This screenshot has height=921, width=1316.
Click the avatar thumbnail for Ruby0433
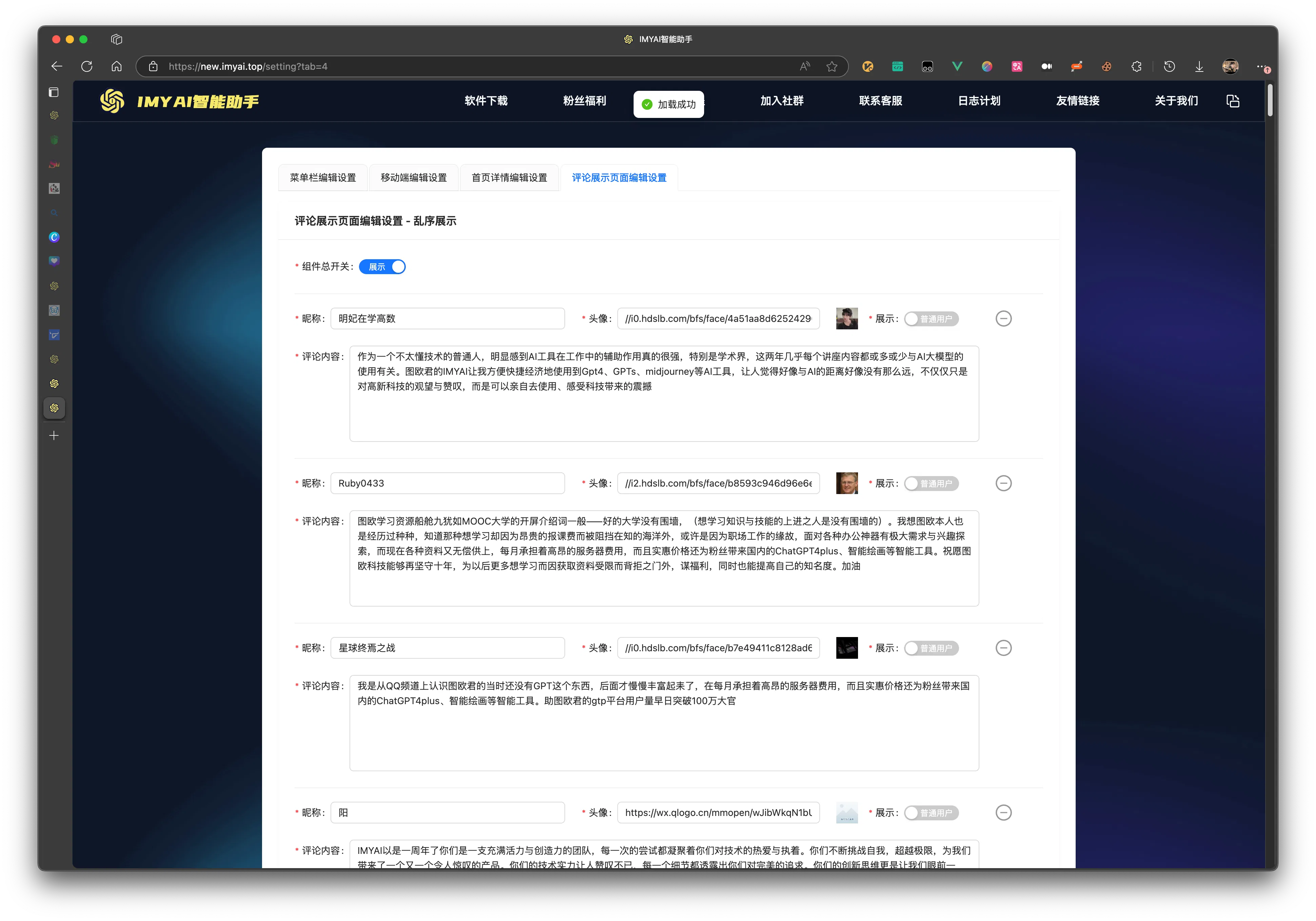[846, 484]
